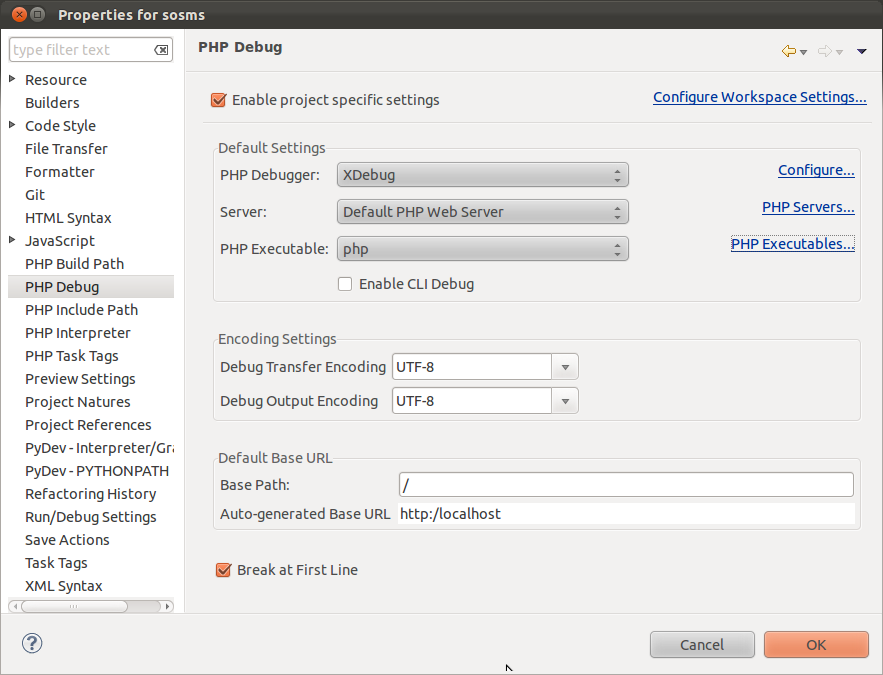Open Configure Workspace Settings link
This screenshot has height=675, width=883.
(760, 97)
